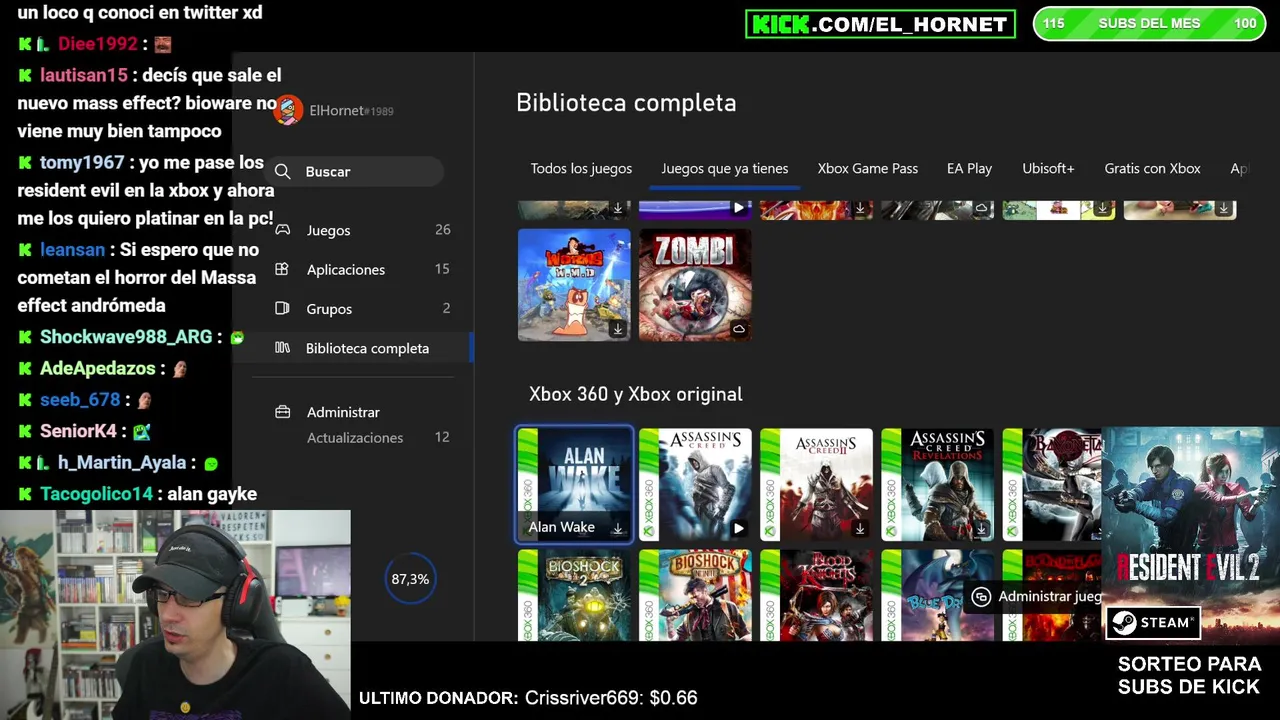Open the Administrar toolbox icon
The width and height of the screenshot is (1280, 720).
(282, 412)
